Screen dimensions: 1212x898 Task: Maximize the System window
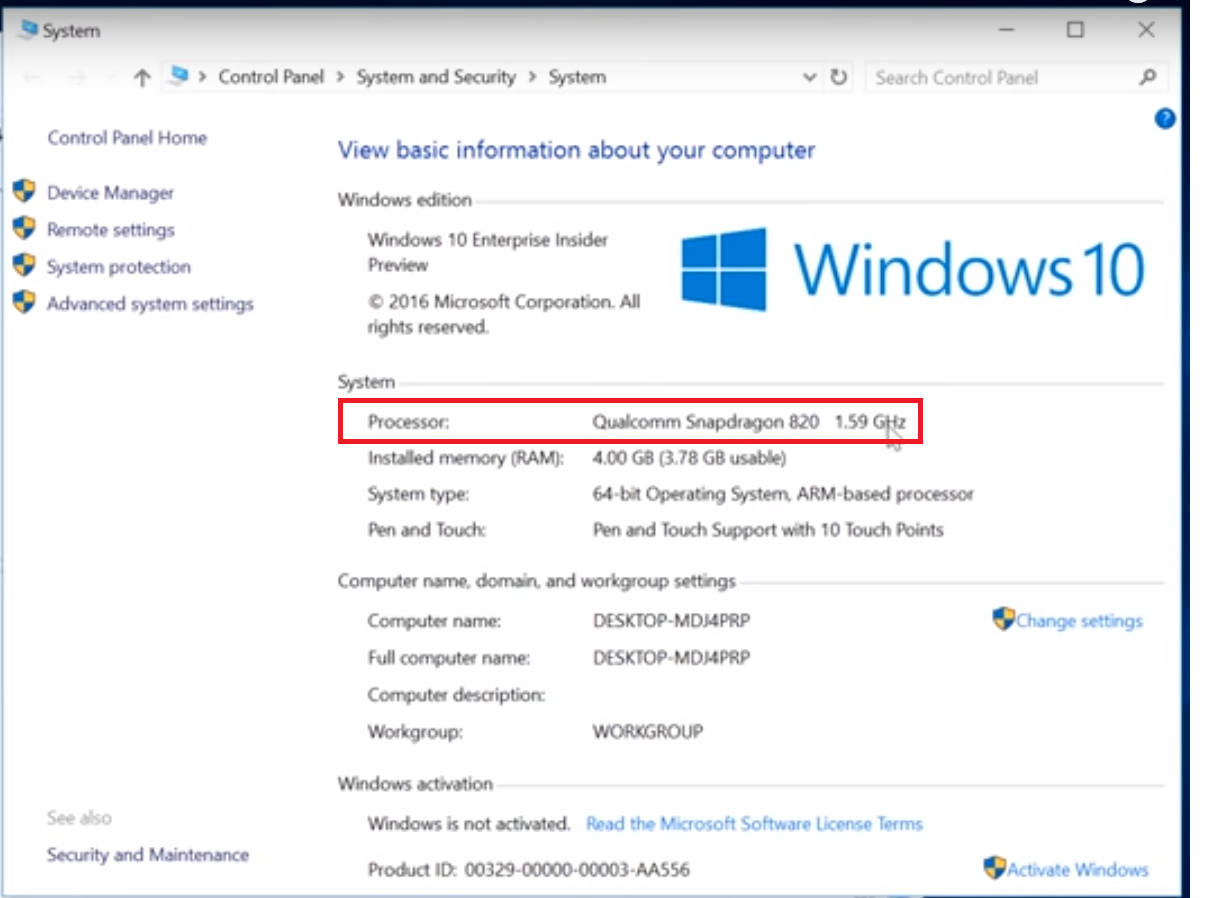coord(1075,30)
